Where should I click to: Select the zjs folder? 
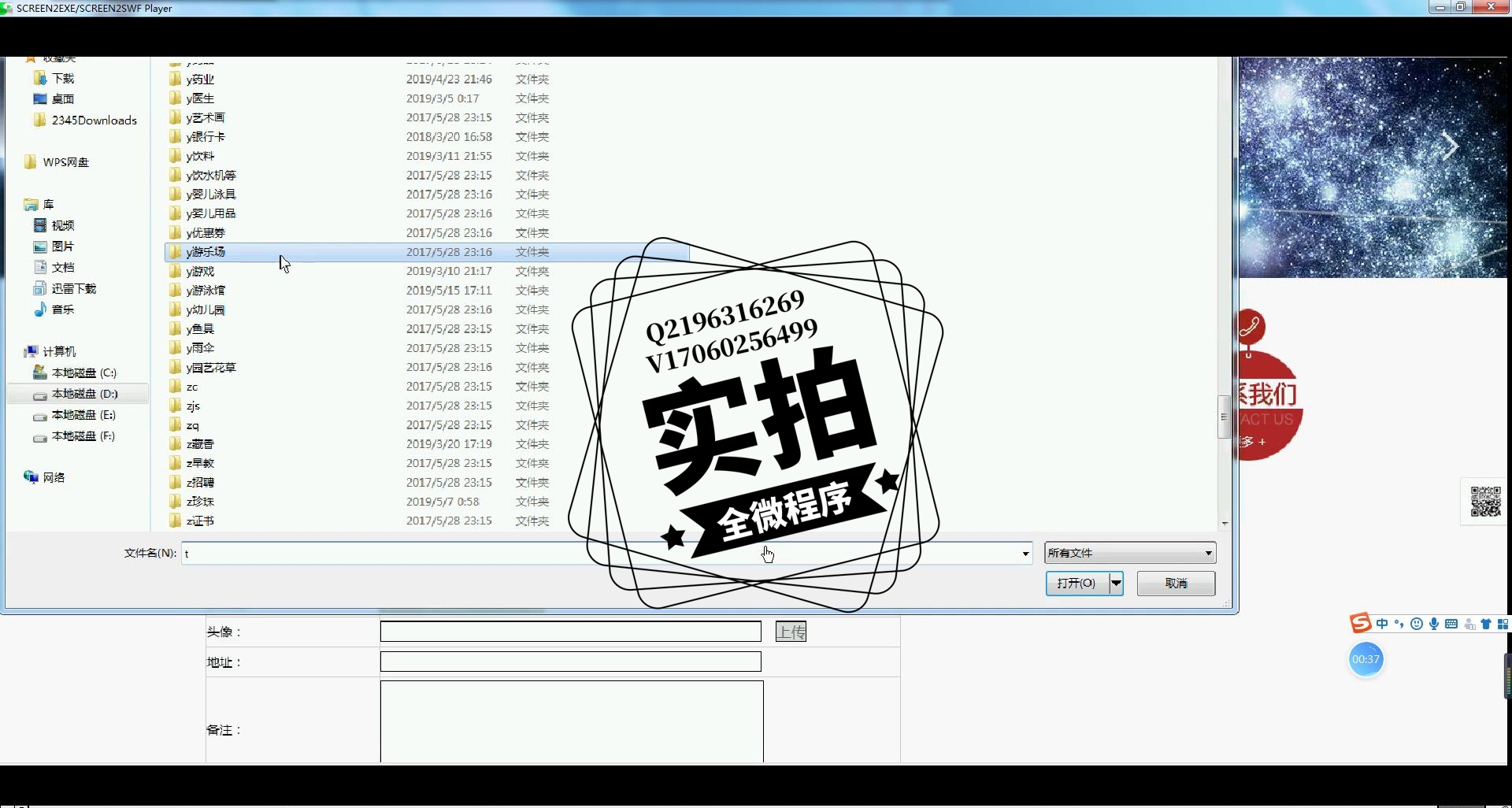pyautogui.click(x=193, y=406)
